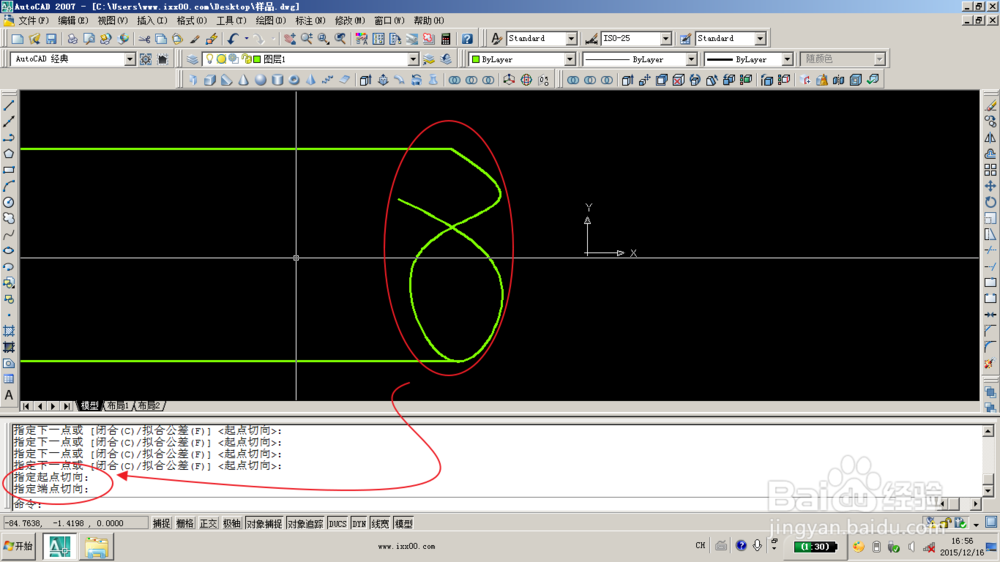Toggle DYN dynamic input
The height and width of the screenshot is (562, 1000).
click(x=359, y=524)
